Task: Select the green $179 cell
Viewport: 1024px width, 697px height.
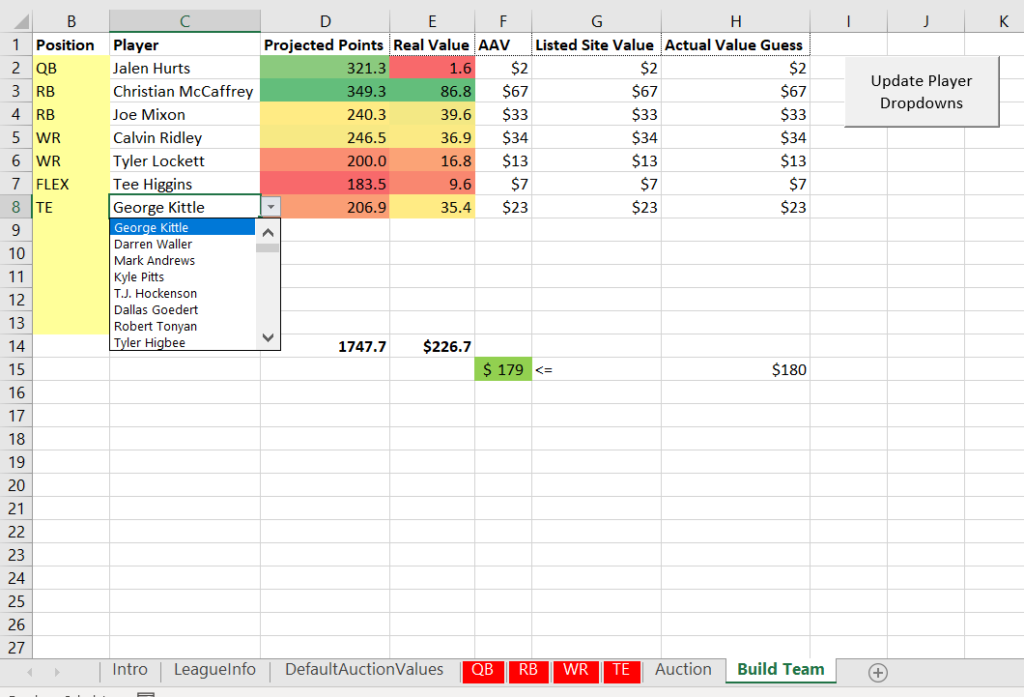Action: [x=502, y=369]
